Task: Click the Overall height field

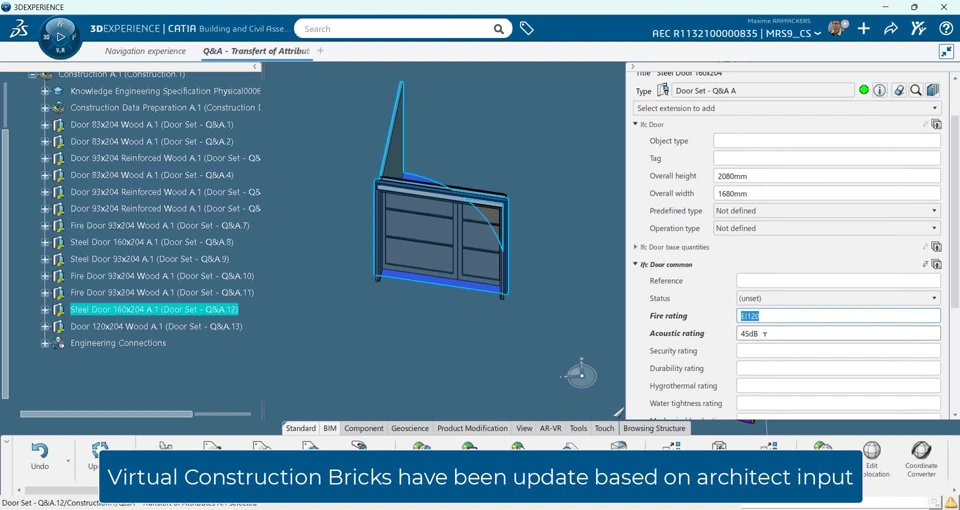Action: [x=827, y=176]
